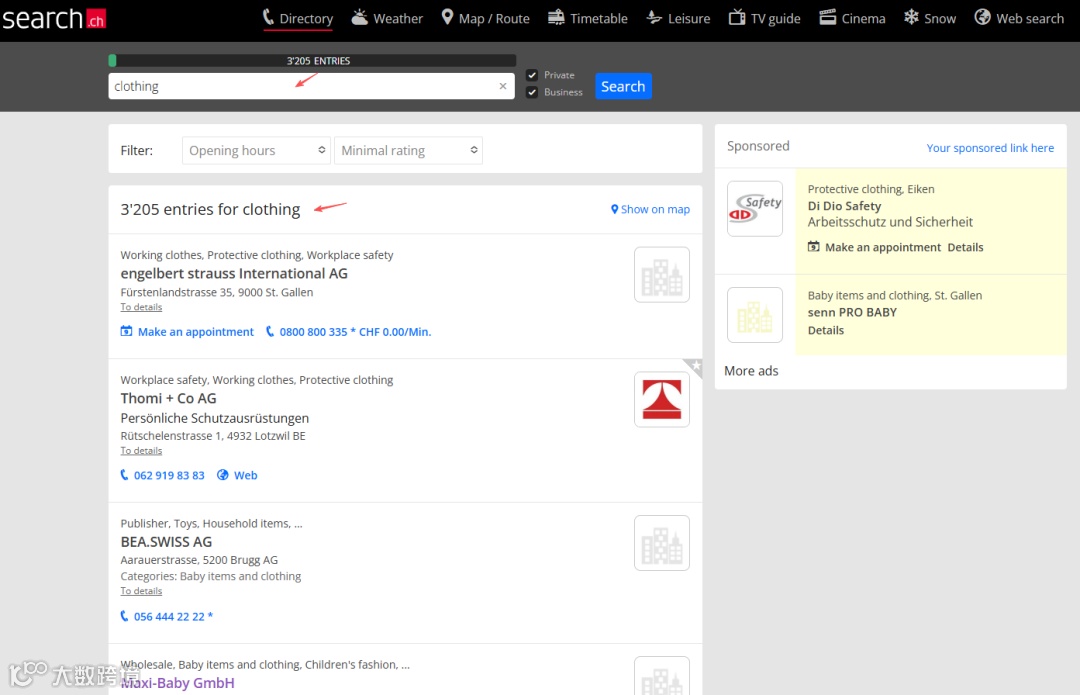Clear the search field with X

coord(503,86)
